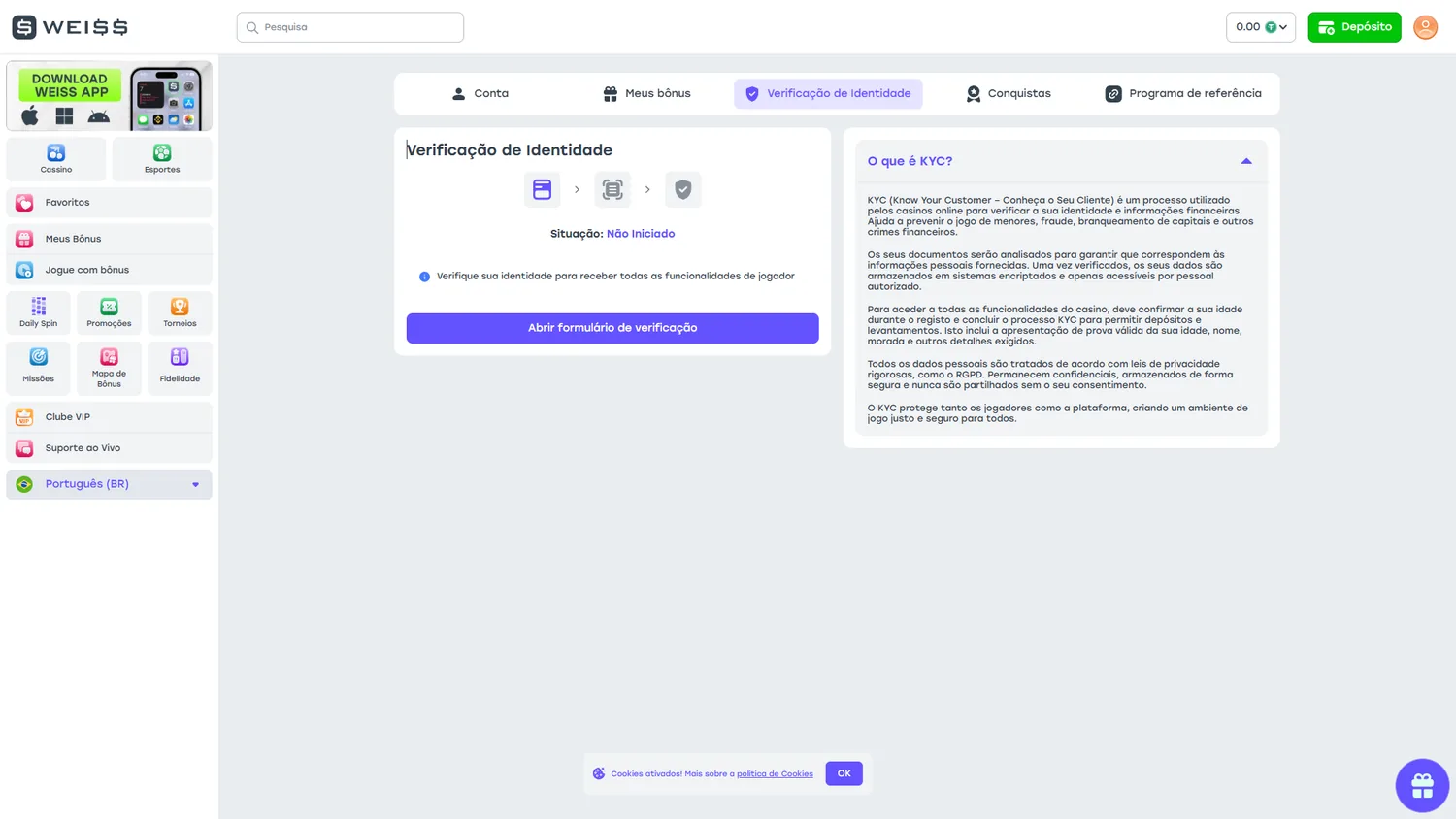Switch to the Conquistas tab

(x=1009, y=94)
